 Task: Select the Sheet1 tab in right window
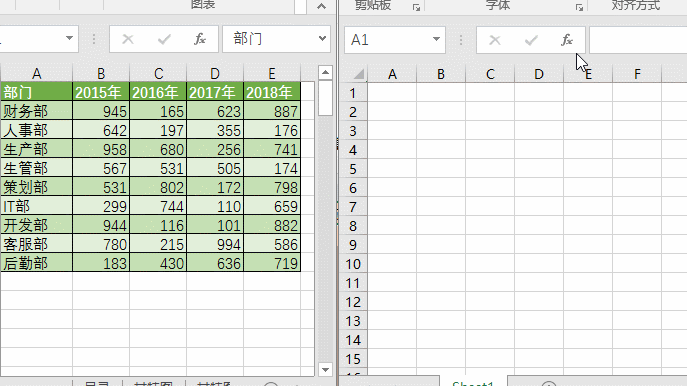[473, 382]
